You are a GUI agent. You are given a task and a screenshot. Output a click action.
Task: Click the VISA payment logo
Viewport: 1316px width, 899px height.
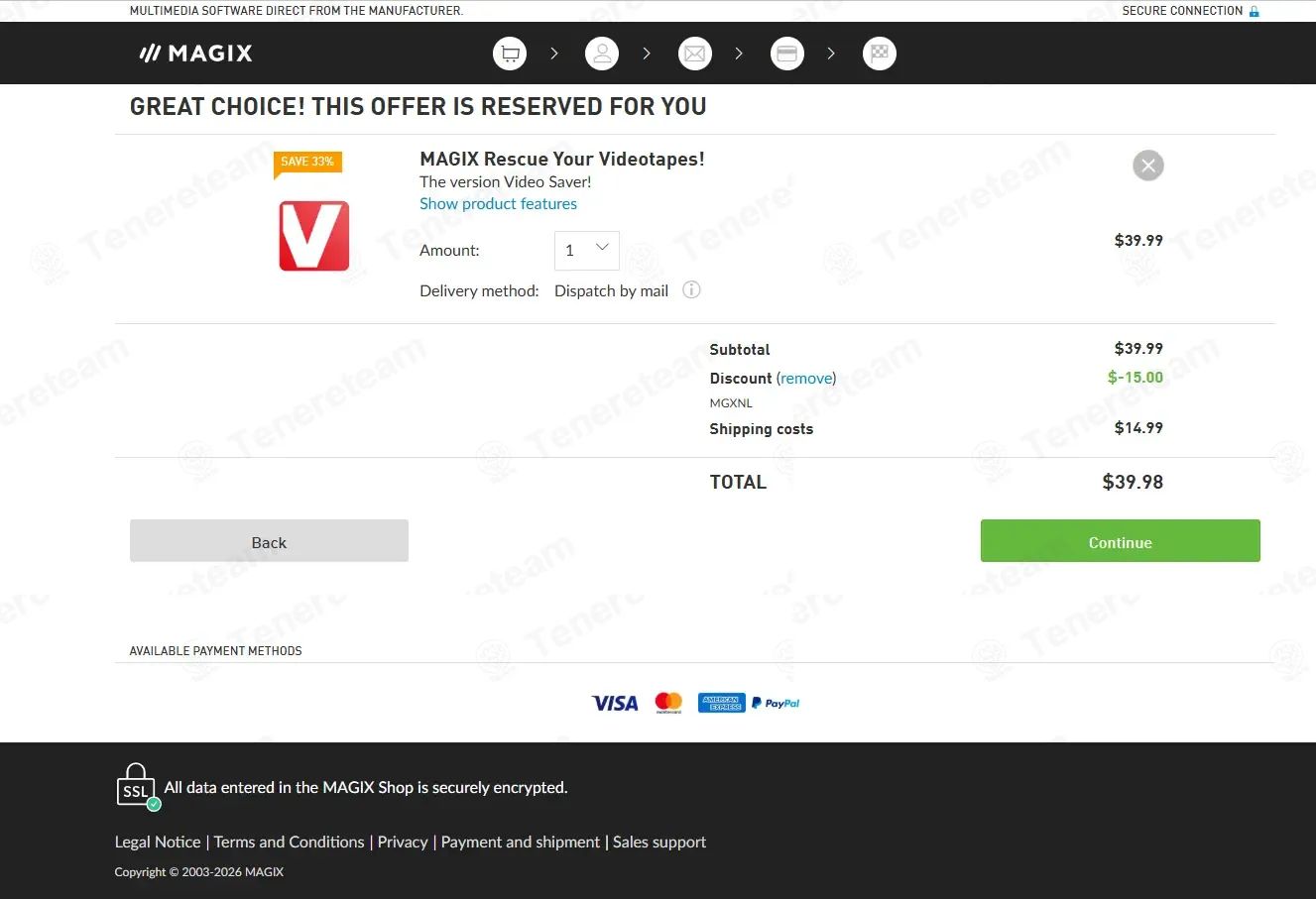pyautogui.click(x=615, y=703)
